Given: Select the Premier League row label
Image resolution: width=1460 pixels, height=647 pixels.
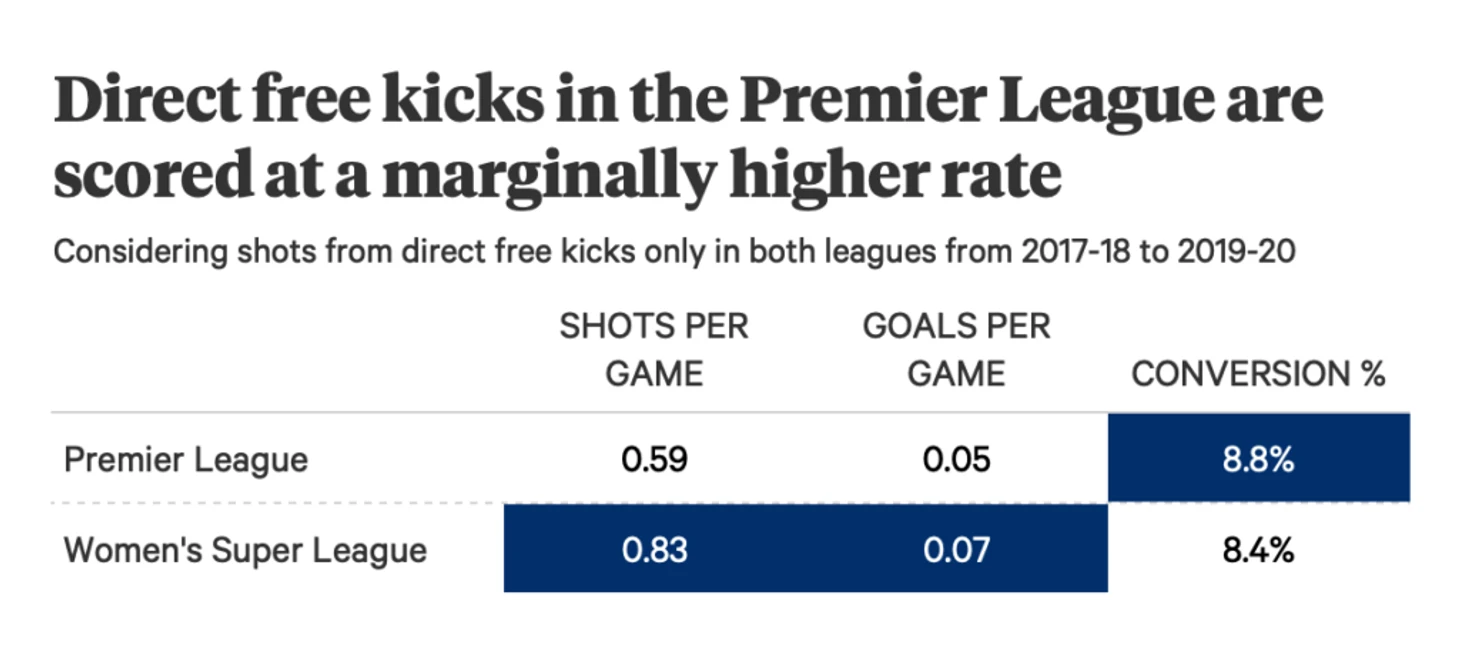Looking at the screenshot, I should (186, 460).
